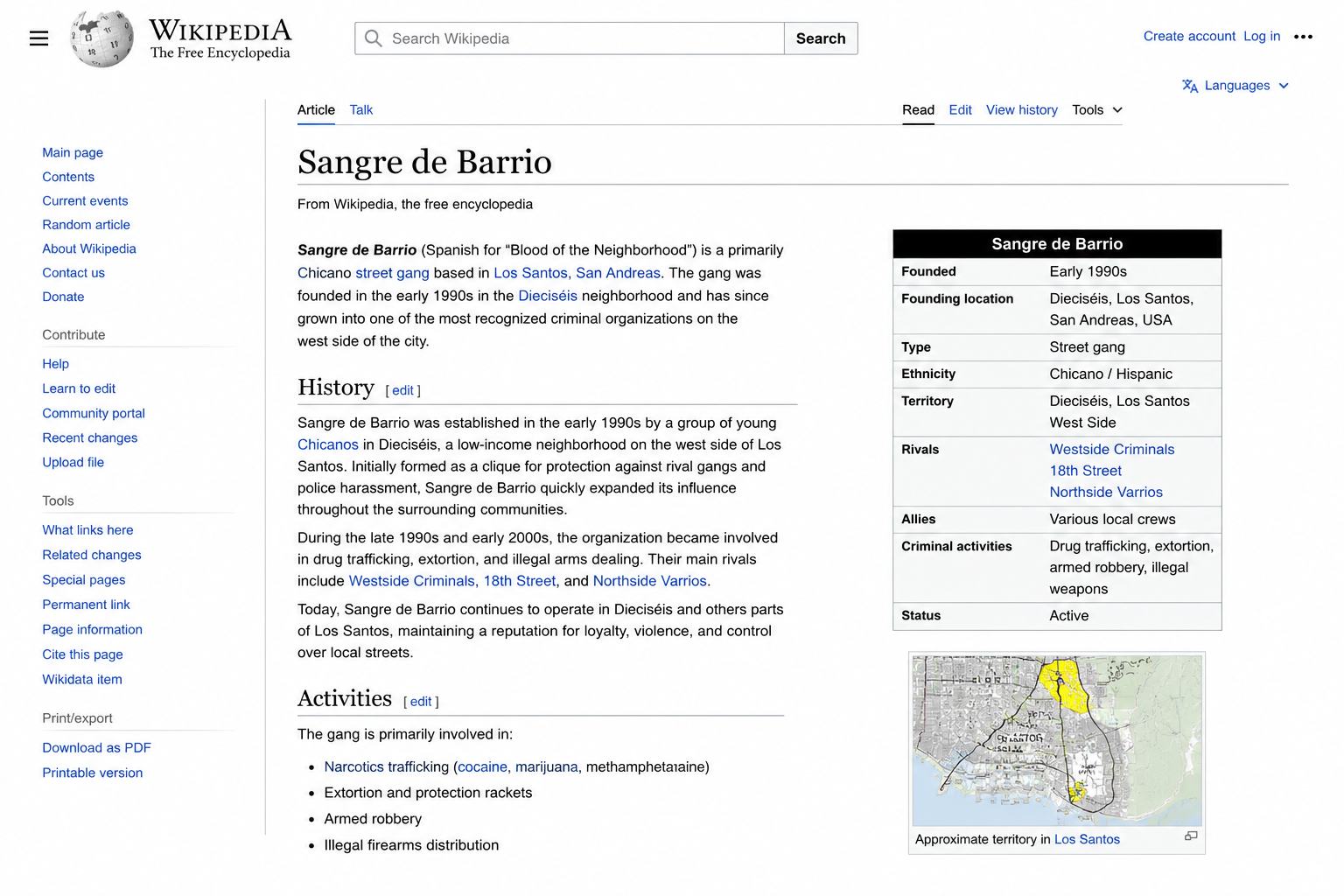Image resolution: width=1344 pixels, height=896 pixels.
Task: Open Contents in the sidebar
Action: click(68, 177)
